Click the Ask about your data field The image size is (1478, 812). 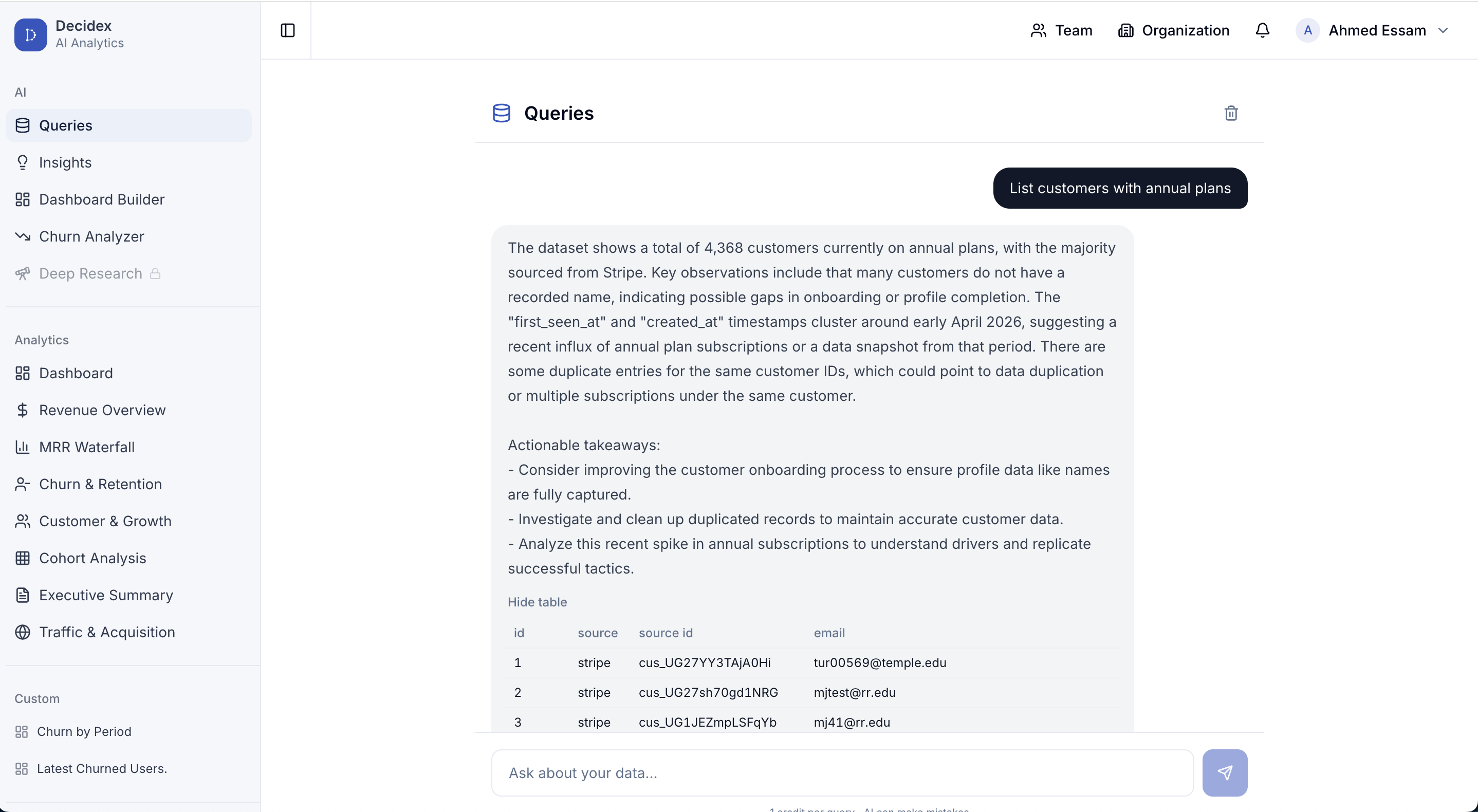coord(842,772)
